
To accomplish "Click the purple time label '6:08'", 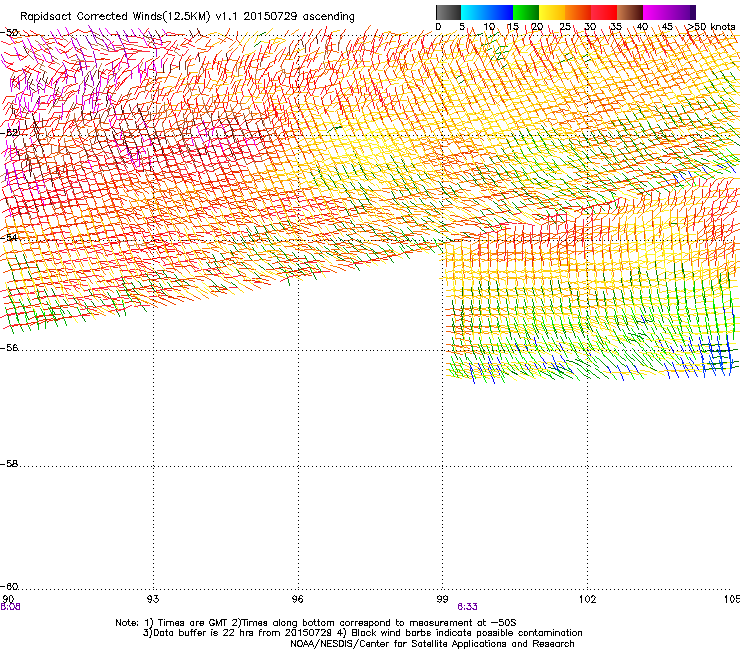I will [10, 607].
